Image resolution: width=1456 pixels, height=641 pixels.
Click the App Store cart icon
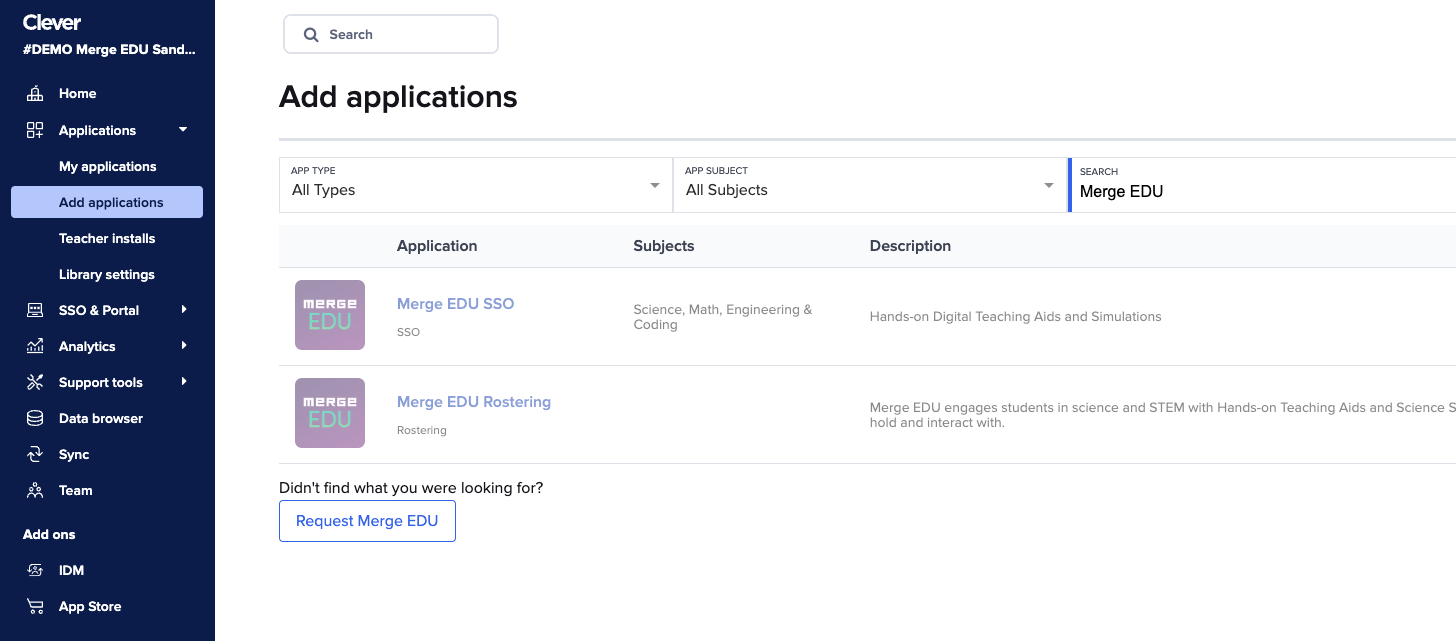click(x=35, y=606)
